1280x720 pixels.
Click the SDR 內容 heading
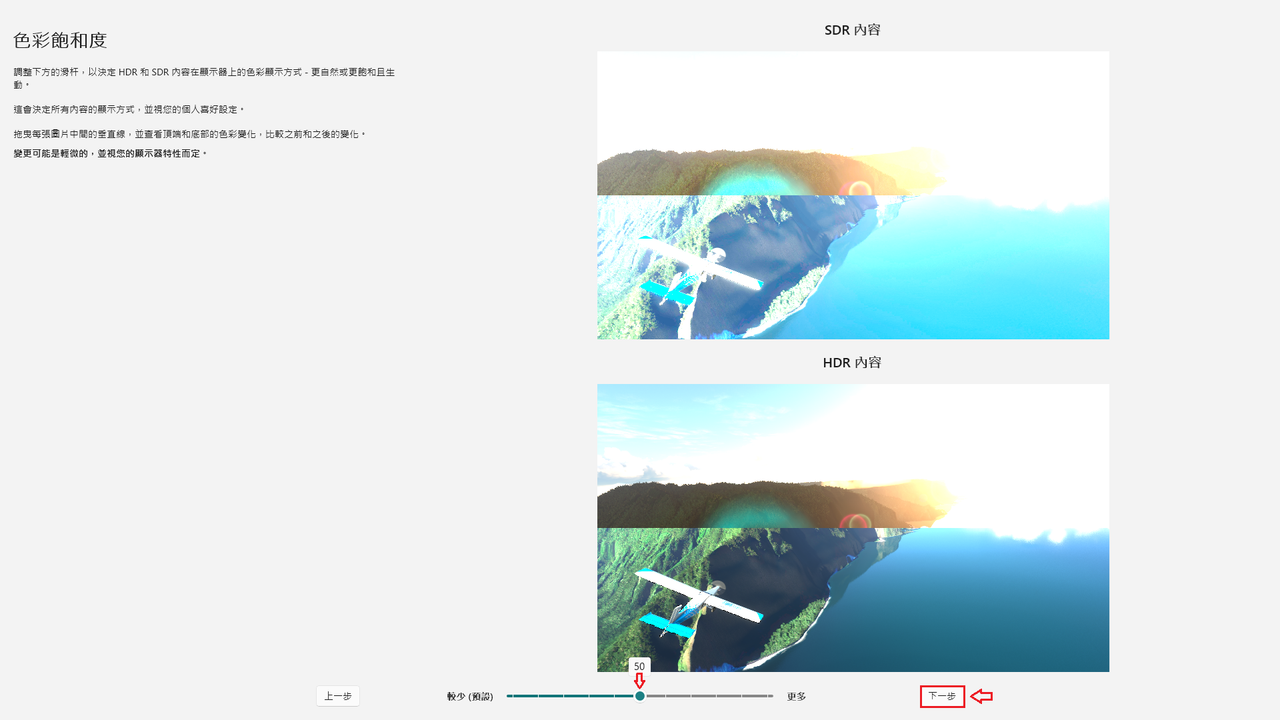click(x=852, y=30)
